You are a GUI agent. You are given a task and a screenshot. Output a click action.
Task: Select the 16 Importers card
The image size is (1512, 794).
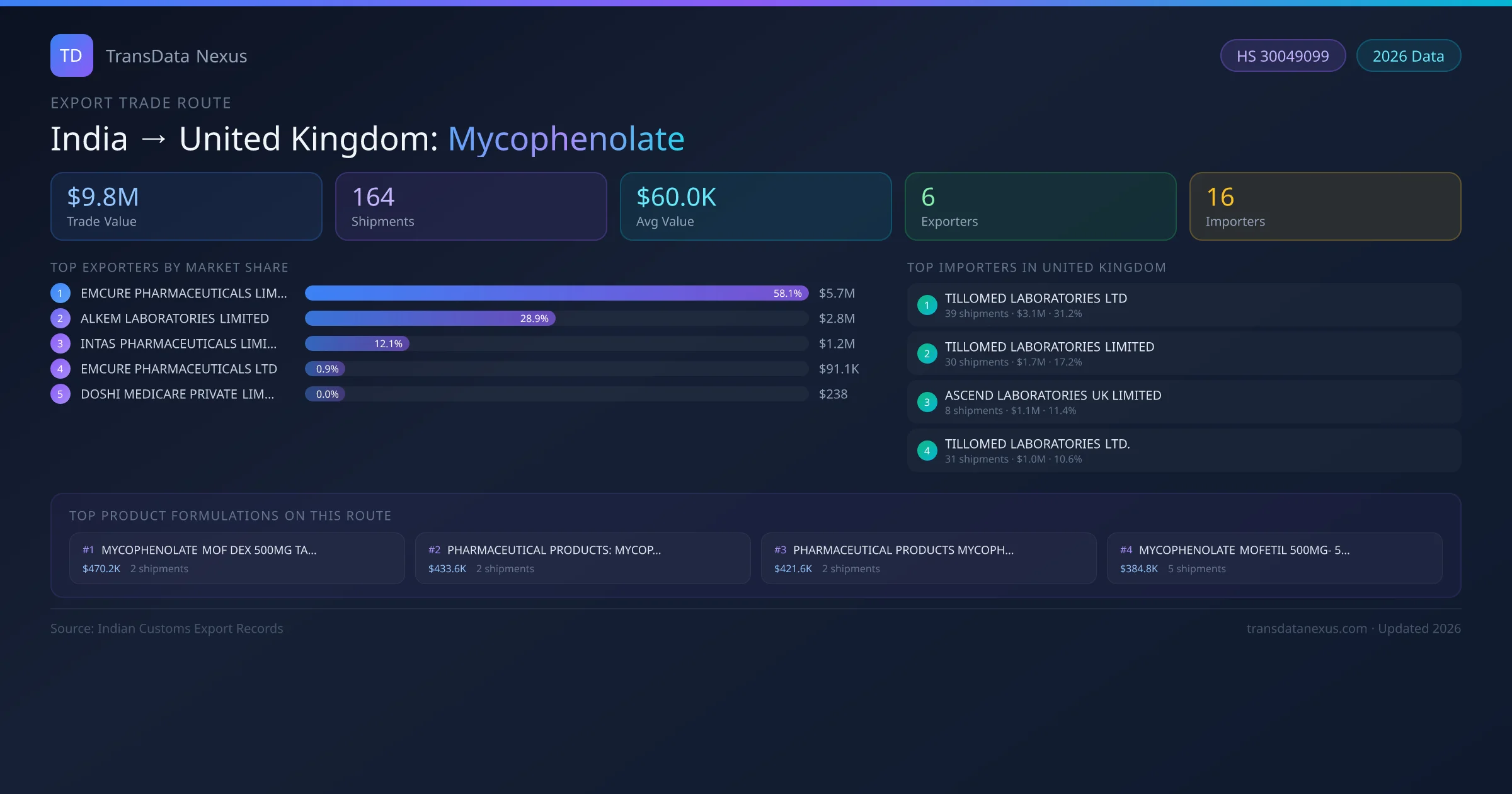1325,206
